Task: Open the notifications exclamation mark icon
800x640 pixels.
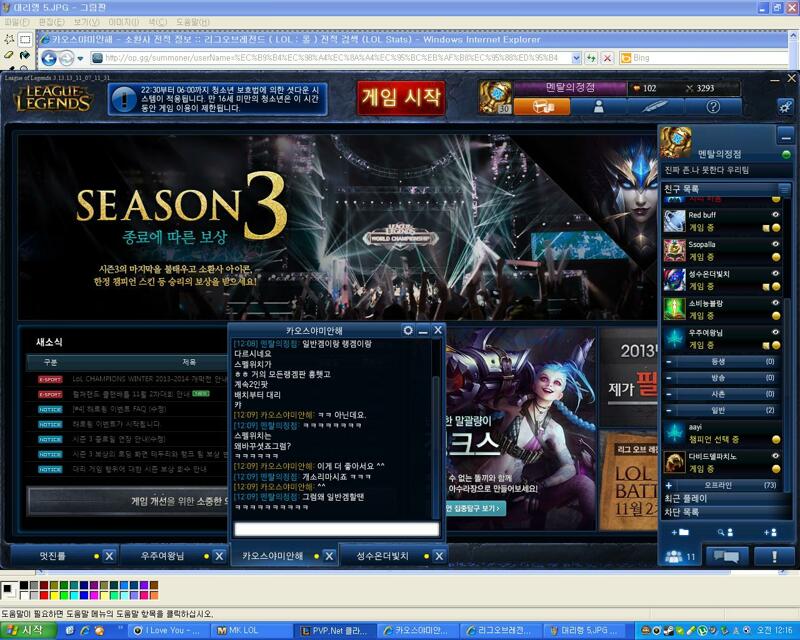Action: 774,556
